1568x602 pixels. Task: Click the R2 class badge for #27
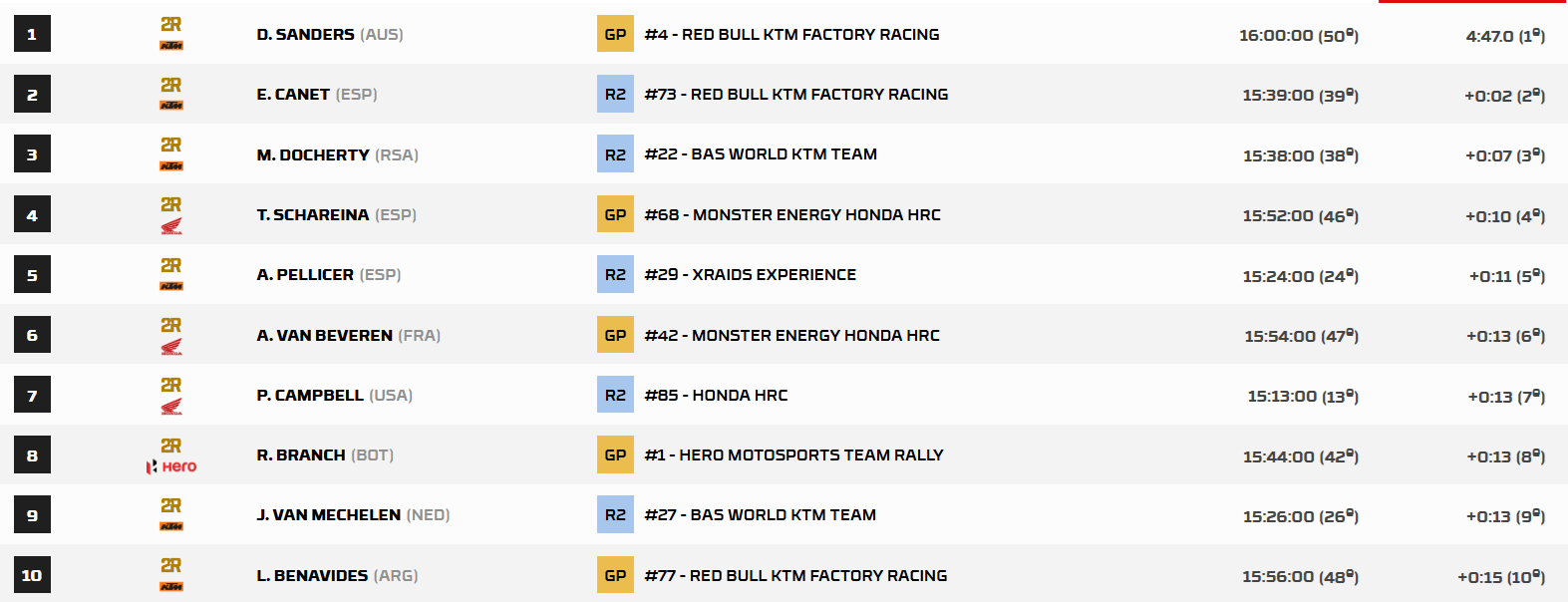(x=615, y=514)
